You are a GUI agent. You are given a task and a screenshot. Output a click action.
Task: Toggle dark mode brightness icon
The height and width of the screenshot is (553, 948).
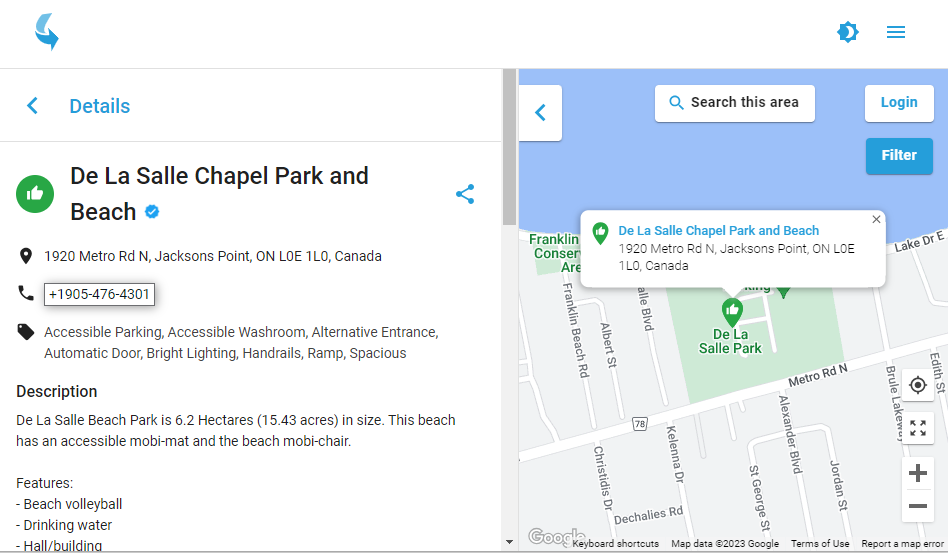click(x=848, y=31)
